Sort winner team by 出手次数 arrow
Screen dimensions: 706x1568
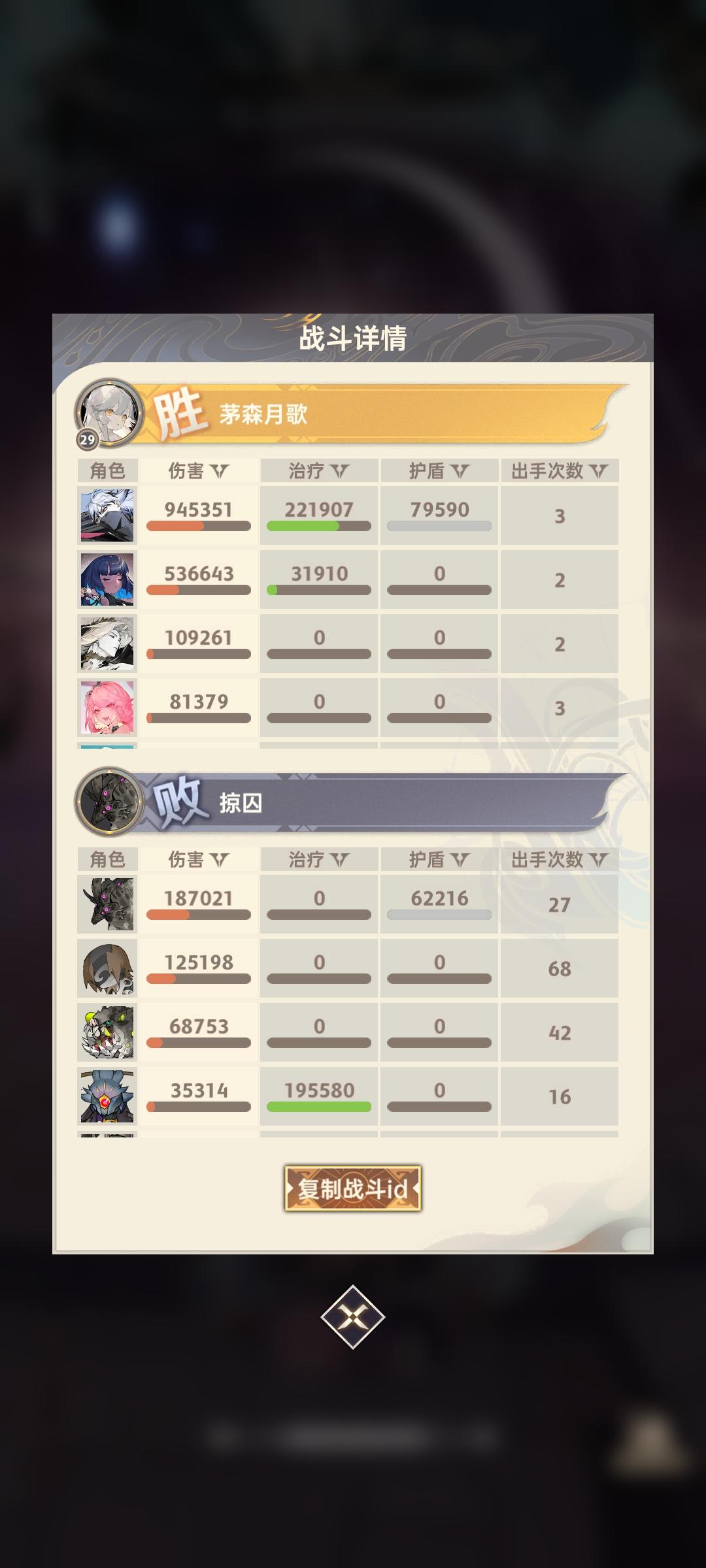(x=599, y=471)
